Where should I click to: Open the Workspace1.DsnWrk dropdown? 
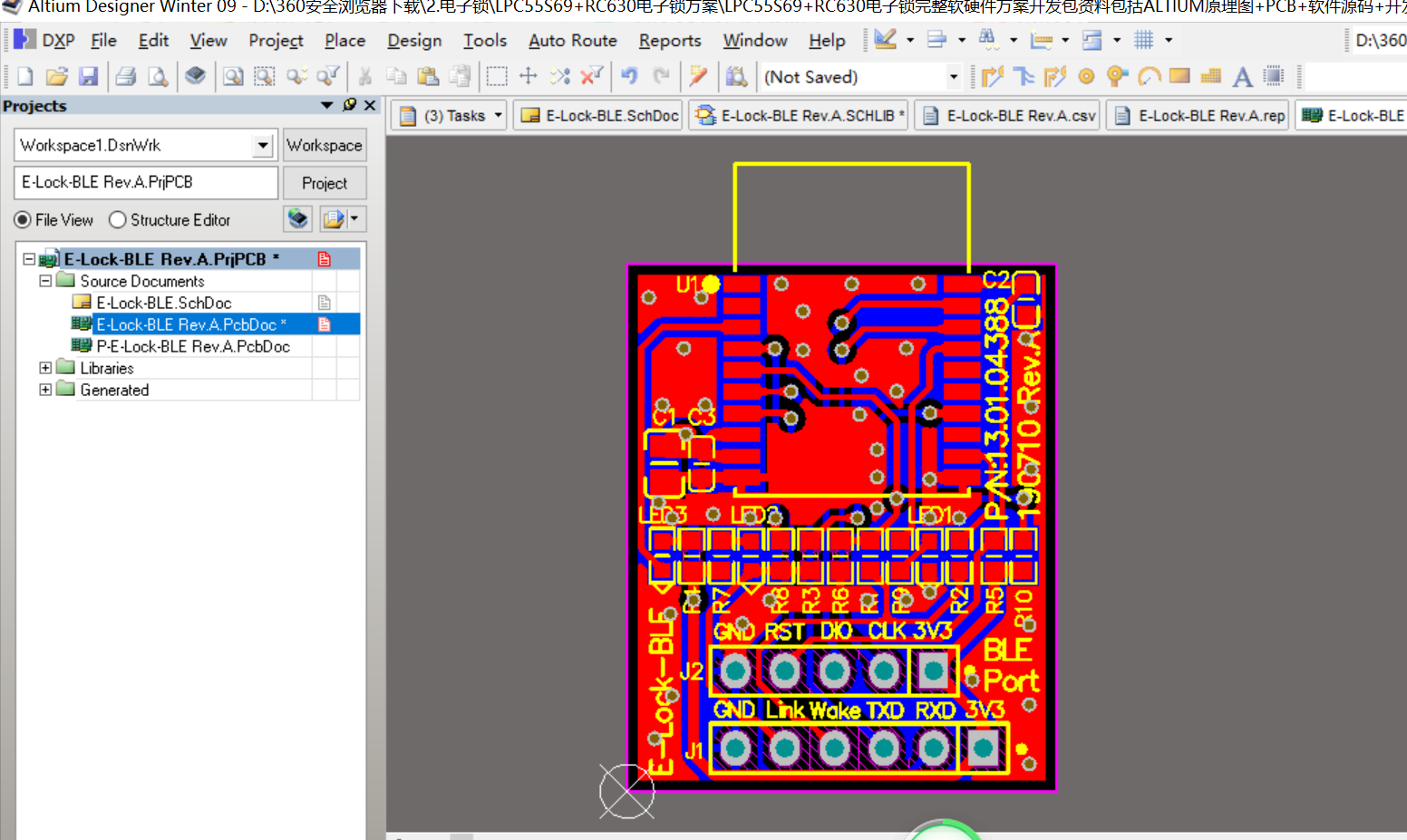(x=263, y=145)
